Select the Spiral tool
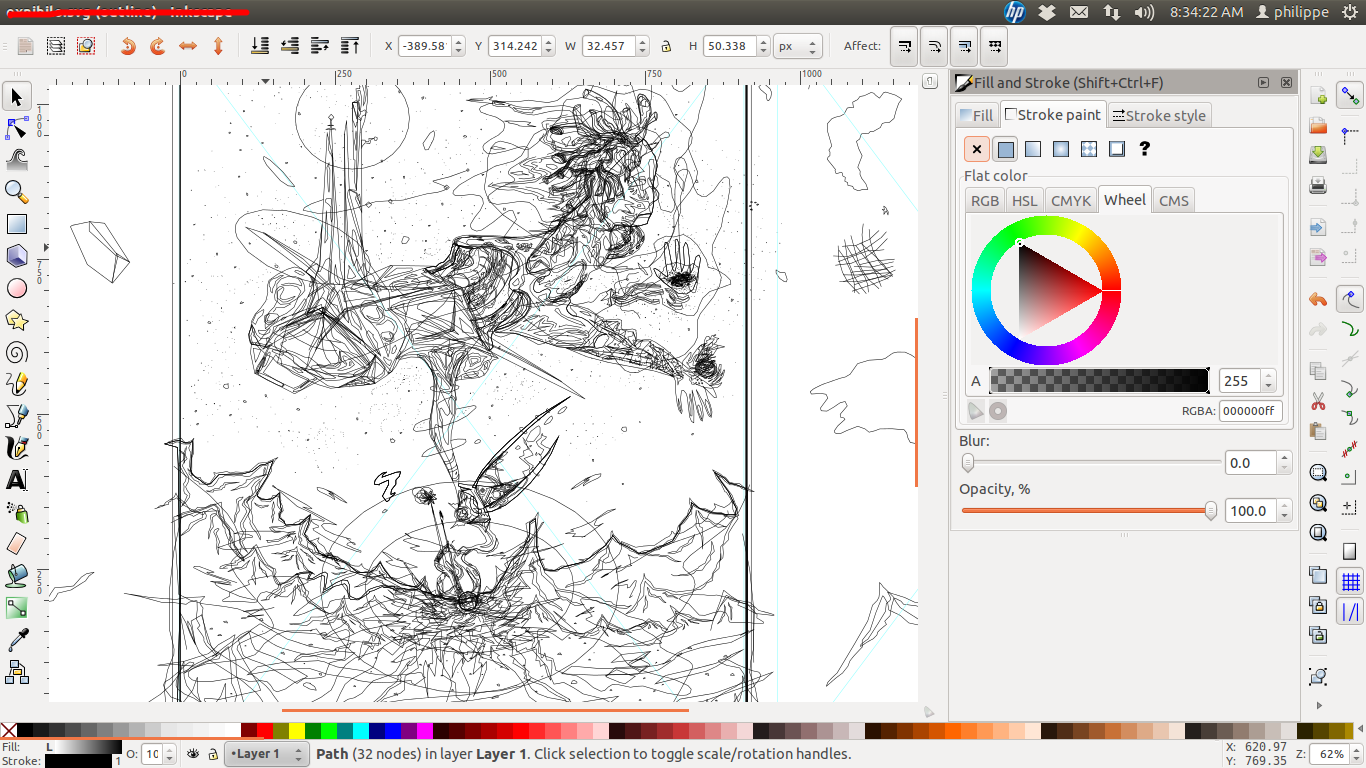 pyautogui.click(x=16, y=352)
